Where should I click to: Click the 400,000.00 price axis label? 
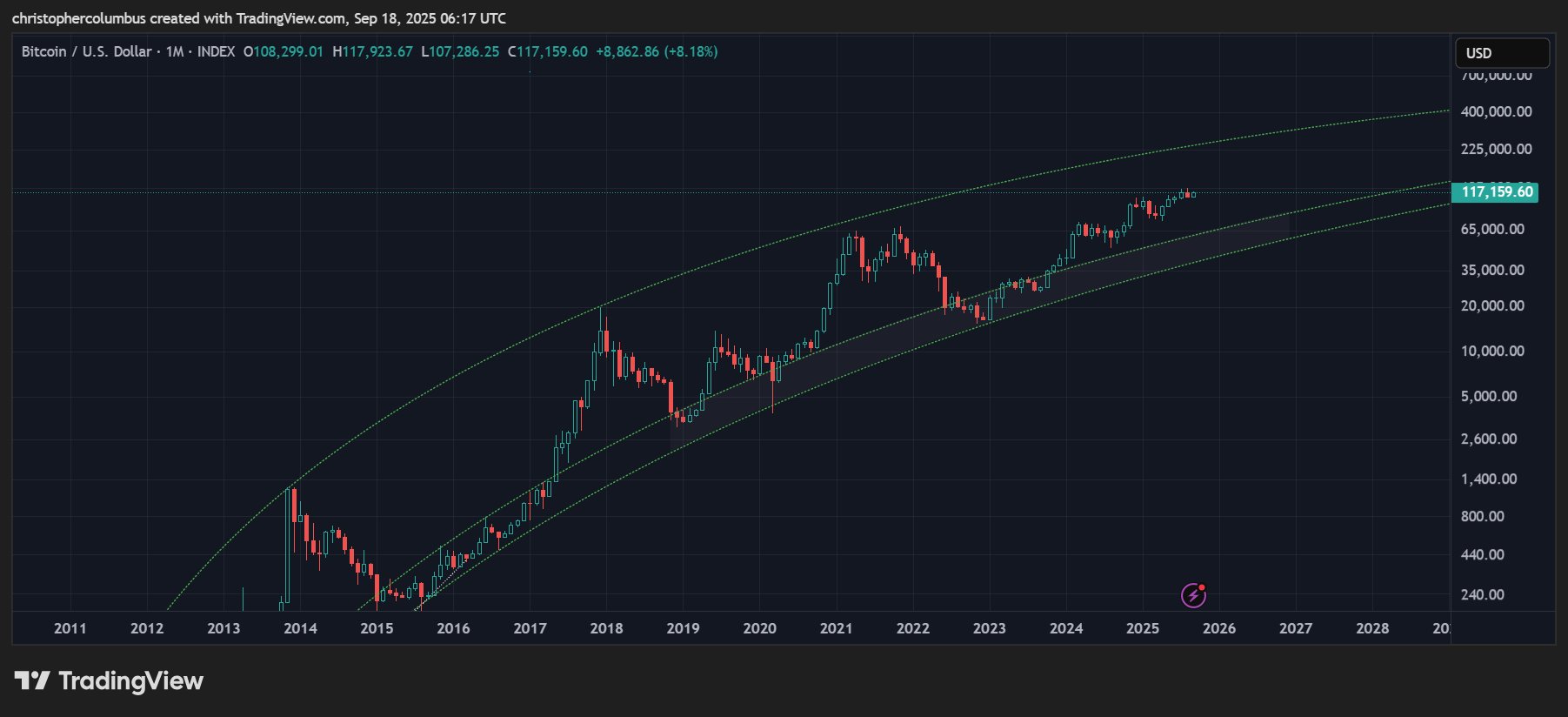point(1496,111)
